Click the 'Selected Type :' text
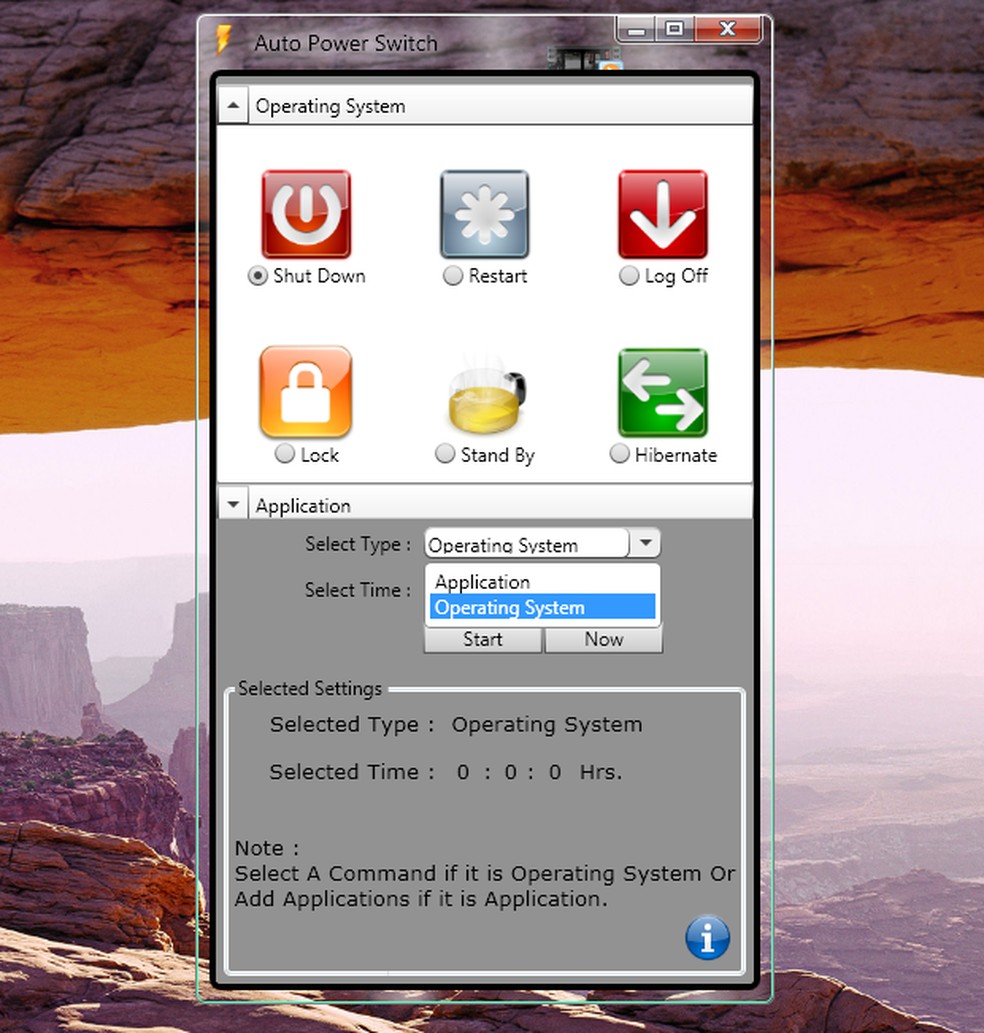 point(352,724)
